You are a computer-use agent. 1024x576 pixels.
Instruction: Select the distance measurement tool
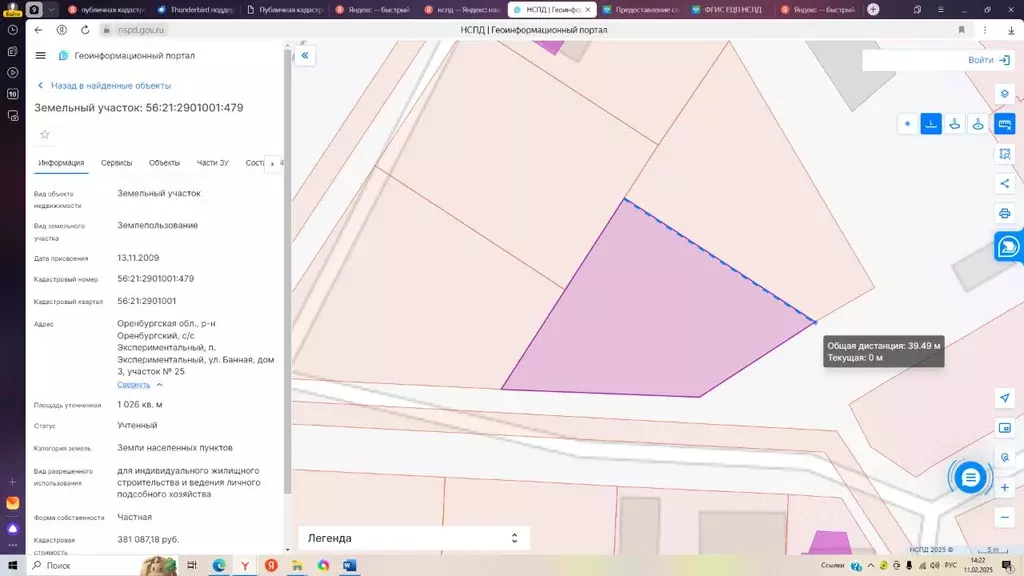pos(931,123)
